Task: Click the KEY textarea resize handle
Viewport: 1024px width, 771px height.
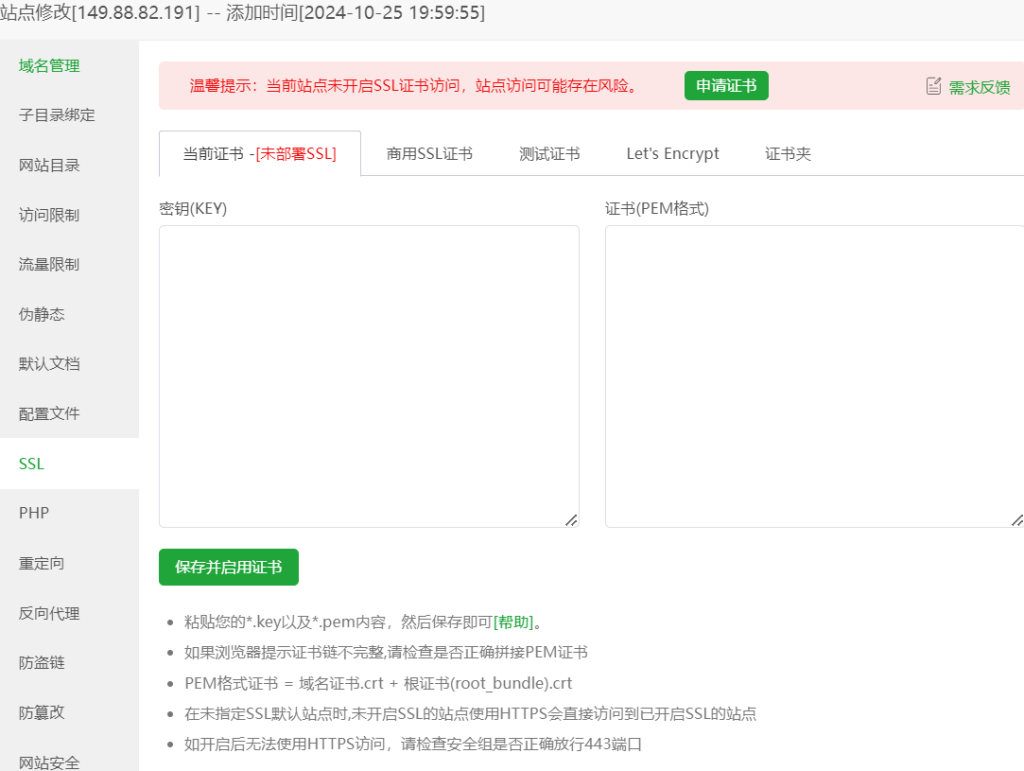Action: [571, 519]
